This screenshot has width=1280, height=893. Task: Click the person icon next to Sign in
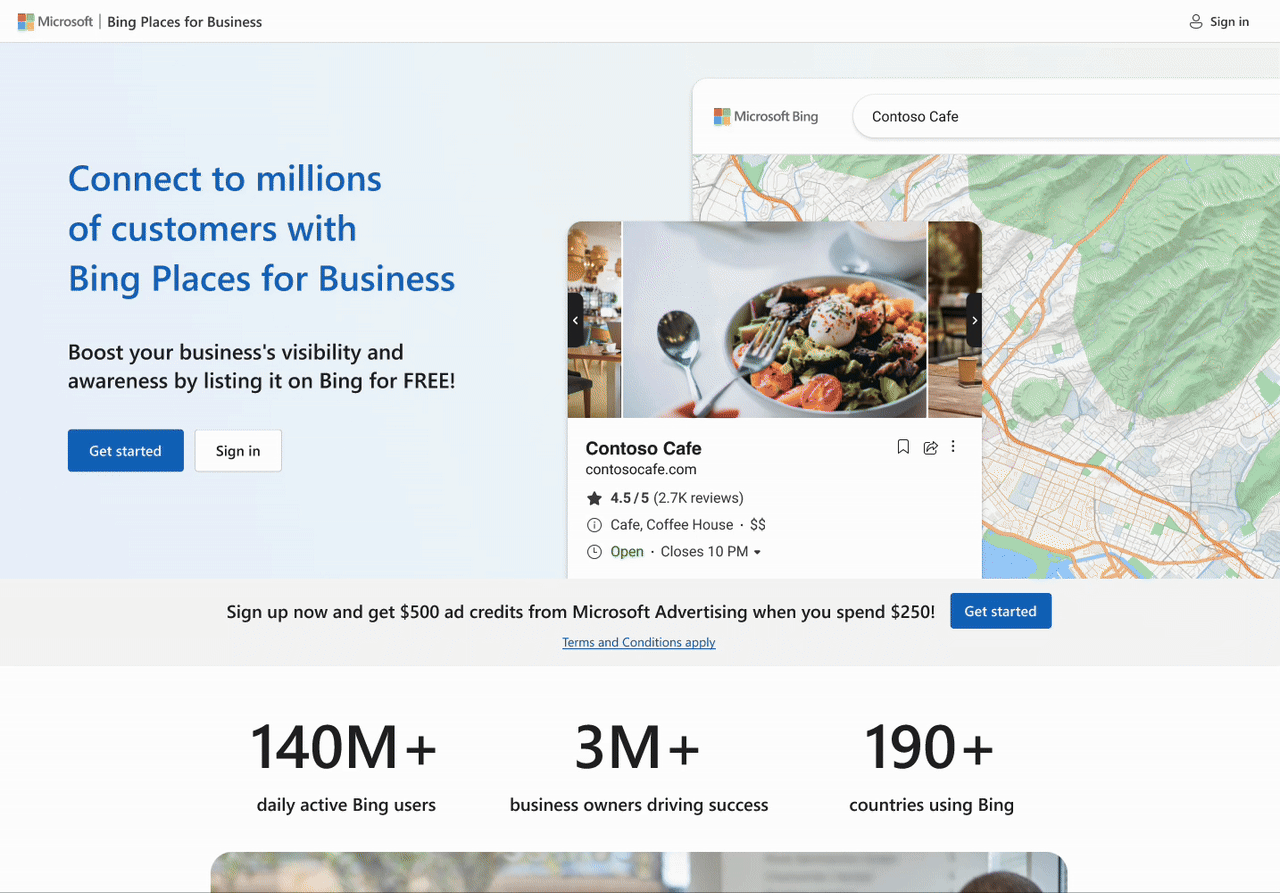pos(1195,21)
